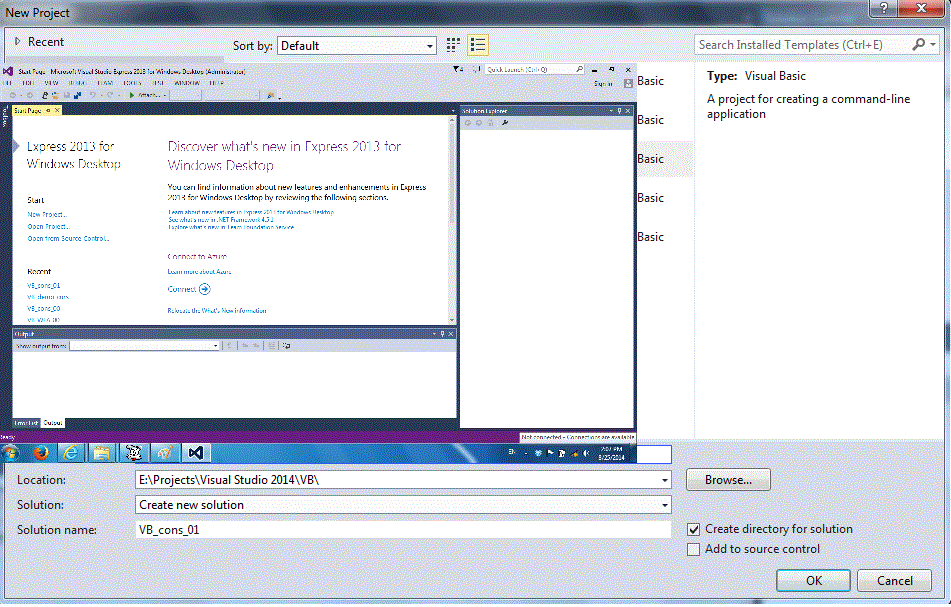Open the TOOLS menu in Visual Studio

click(x=132, y=82)
